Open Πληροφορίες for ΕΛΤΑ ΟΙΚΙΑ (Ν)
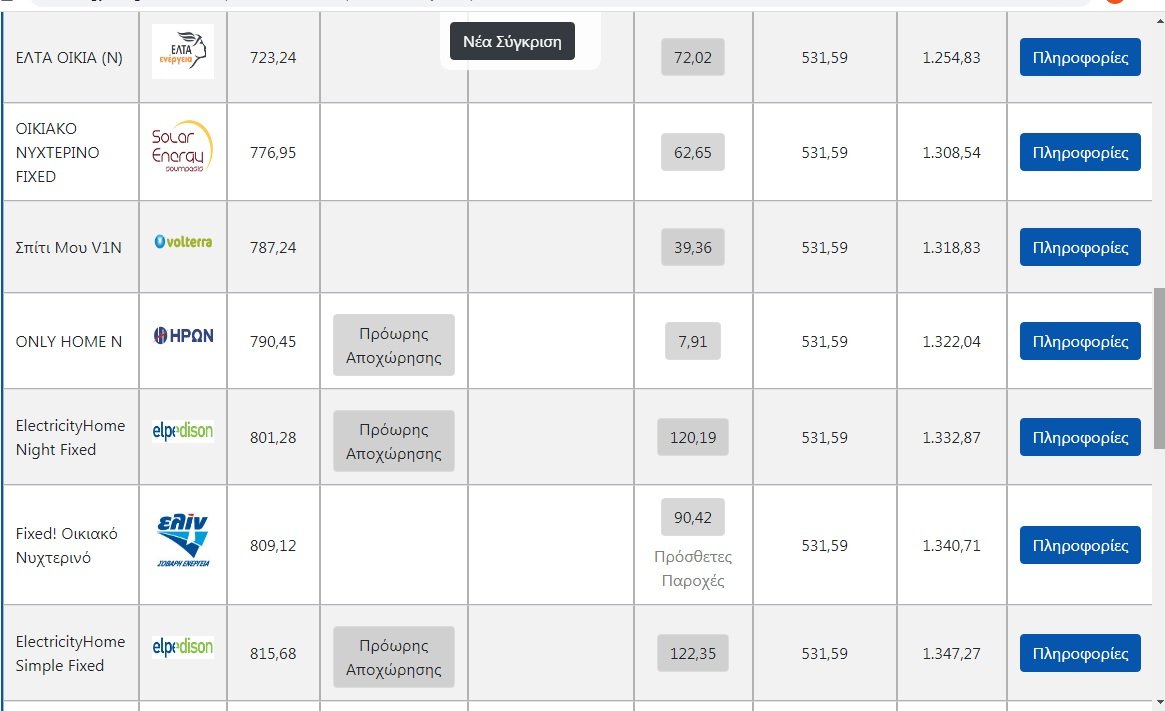 coord(1080,57)
